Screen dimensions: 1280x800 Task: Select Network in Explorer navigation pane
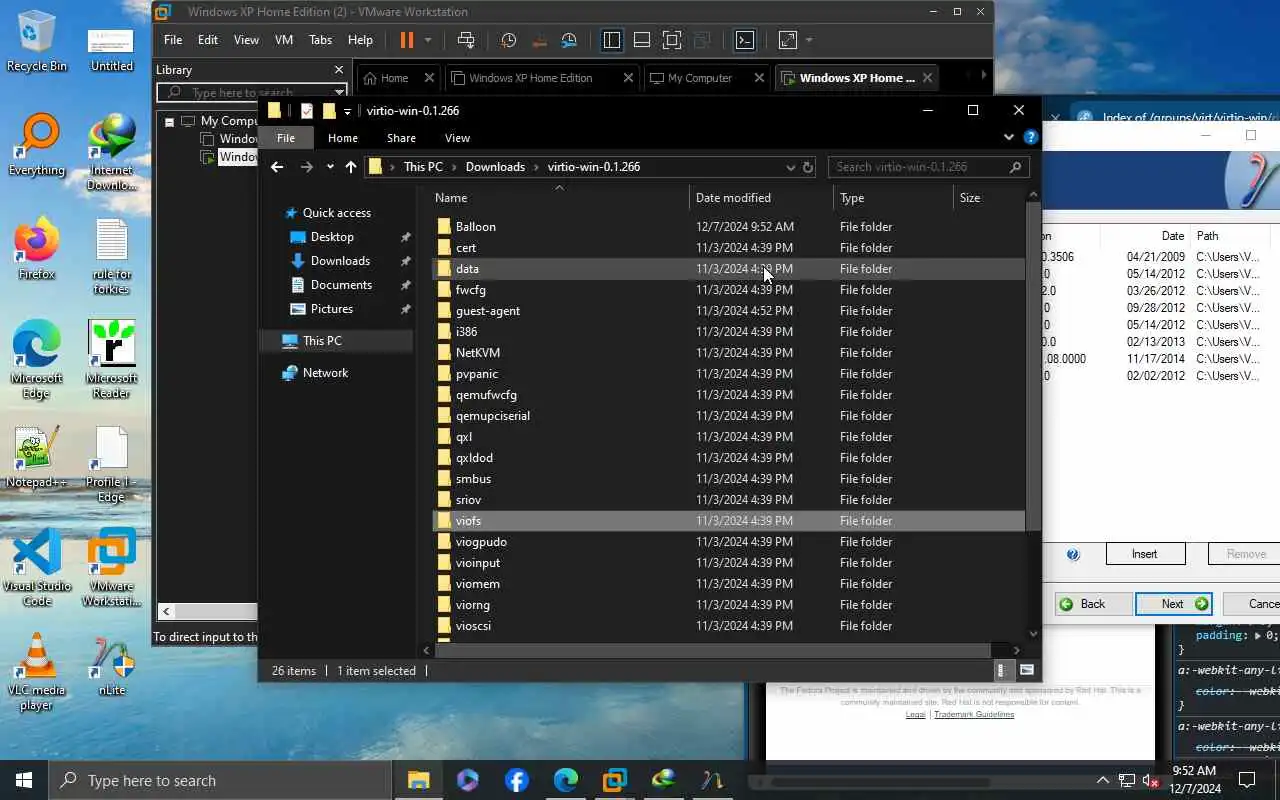(x=325, y=373)
